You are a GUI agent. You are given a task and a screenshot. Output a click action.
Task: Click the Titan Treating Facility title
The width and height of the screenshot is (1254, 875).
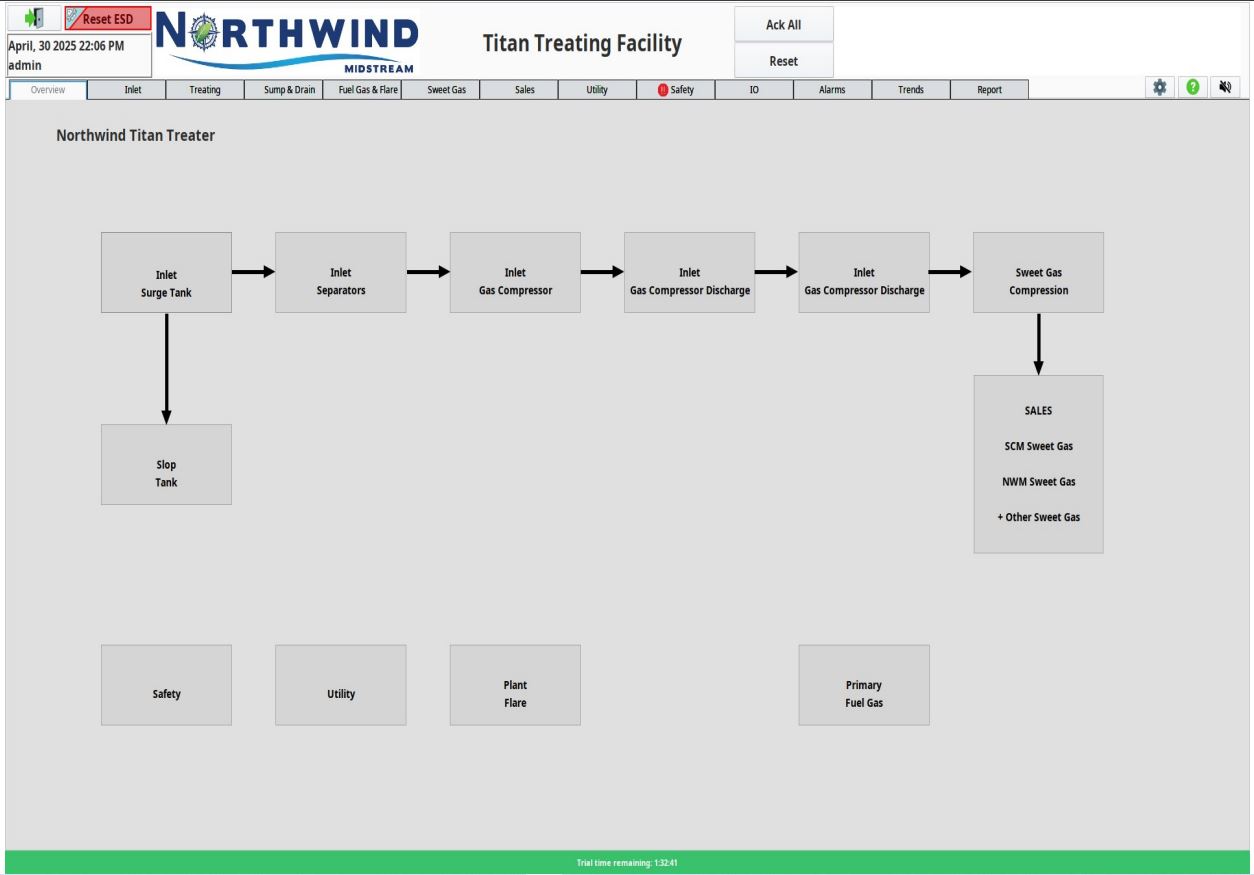pyautogui.click(x=582, y=44)
